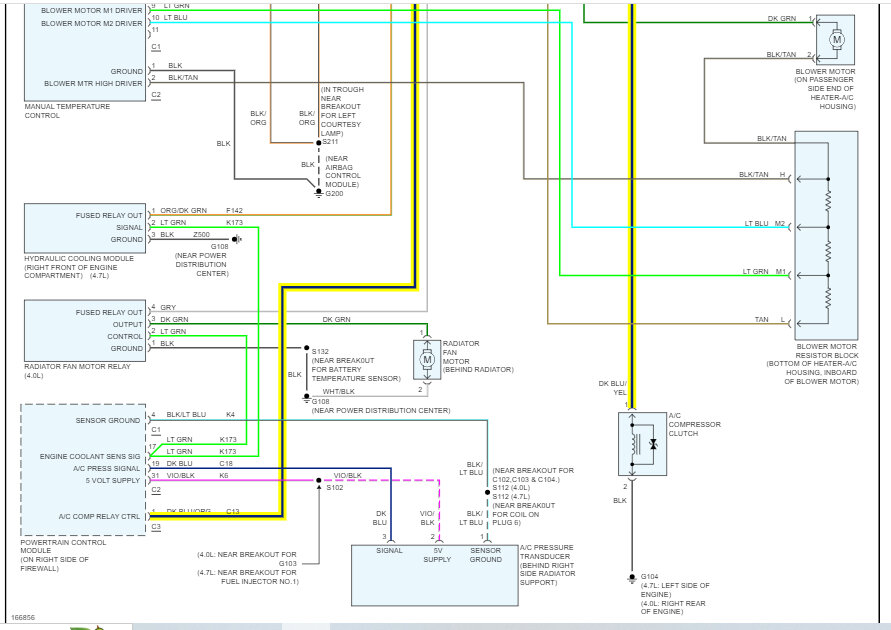The image size is (891, 630).
Task: Click the top resistor in the resistor block
Action: coord(828,200)
